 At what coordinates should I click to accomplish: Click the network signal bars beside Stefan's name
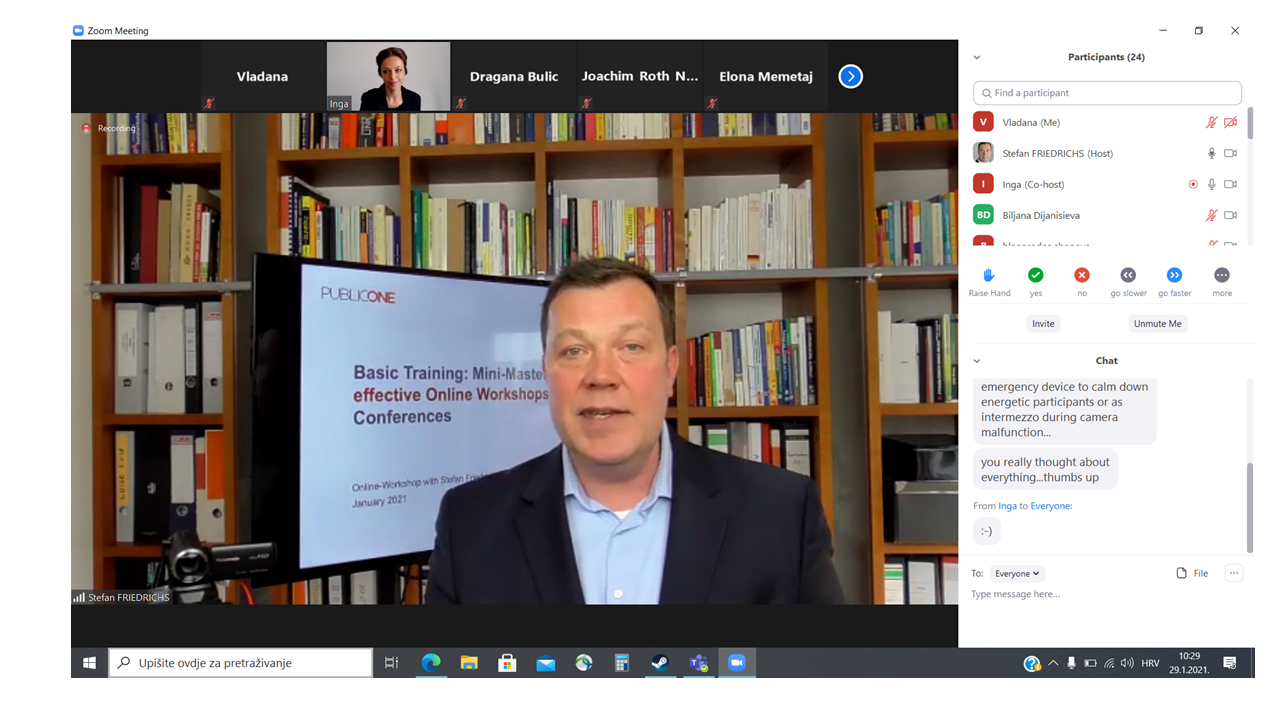click(x=78, y=598)
